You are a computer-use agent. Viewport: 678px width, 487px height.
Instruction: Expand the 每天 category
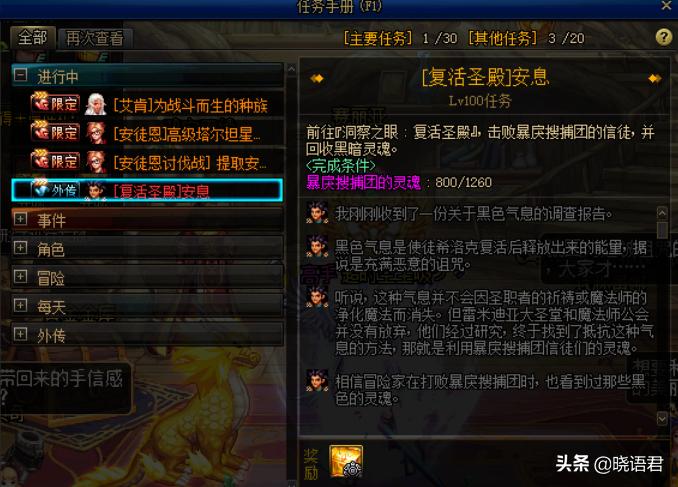point(20,305)
